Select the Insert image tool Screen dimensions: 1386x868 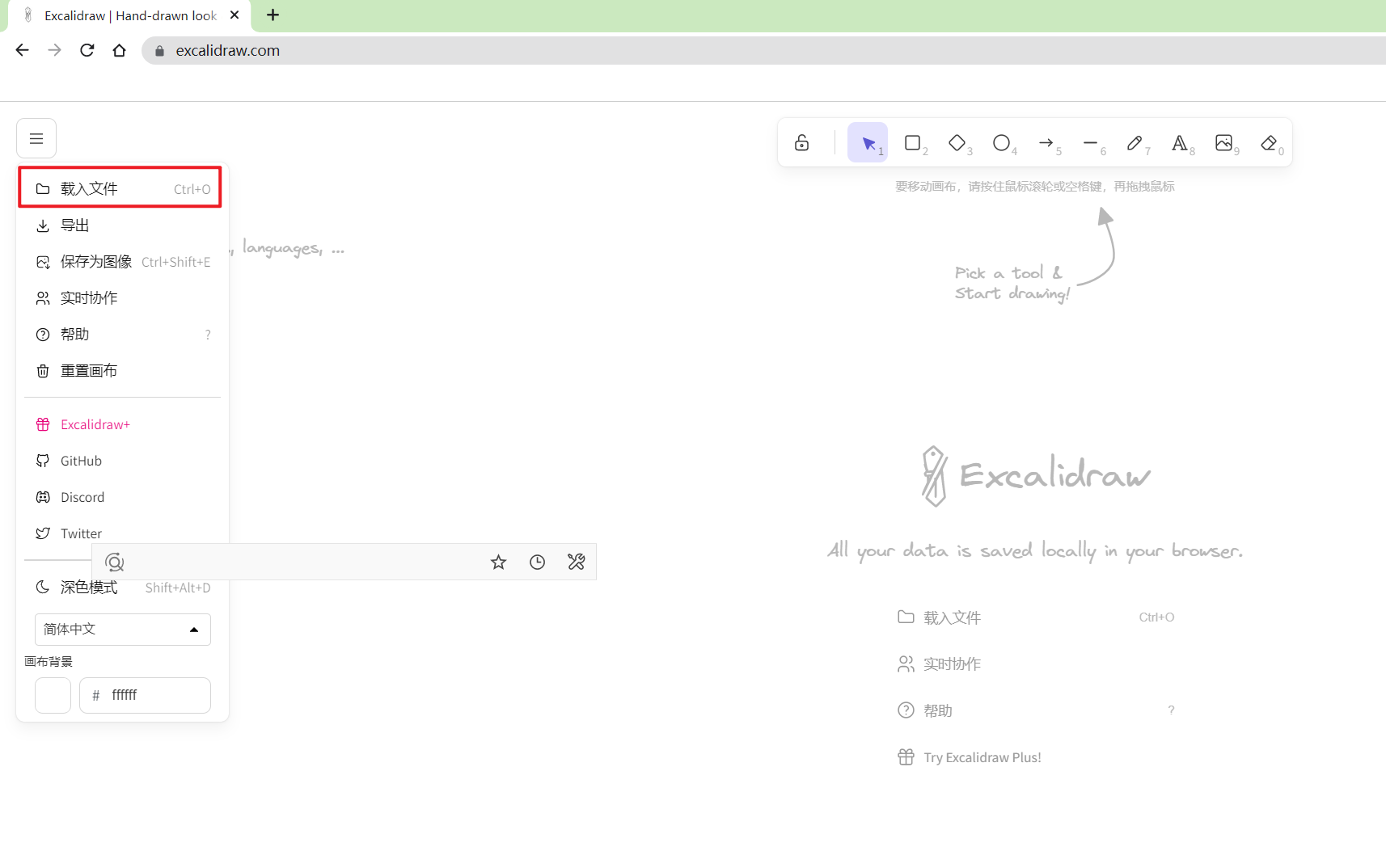click(x=1223, y=142)
